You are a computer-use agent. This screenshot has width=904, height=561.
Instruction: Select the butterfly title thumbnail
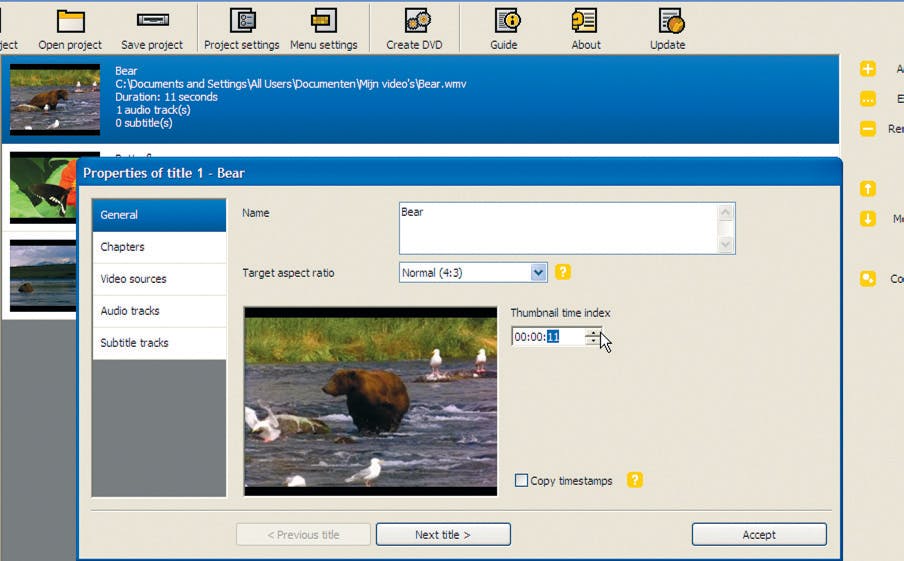click(x=43, y=188)
